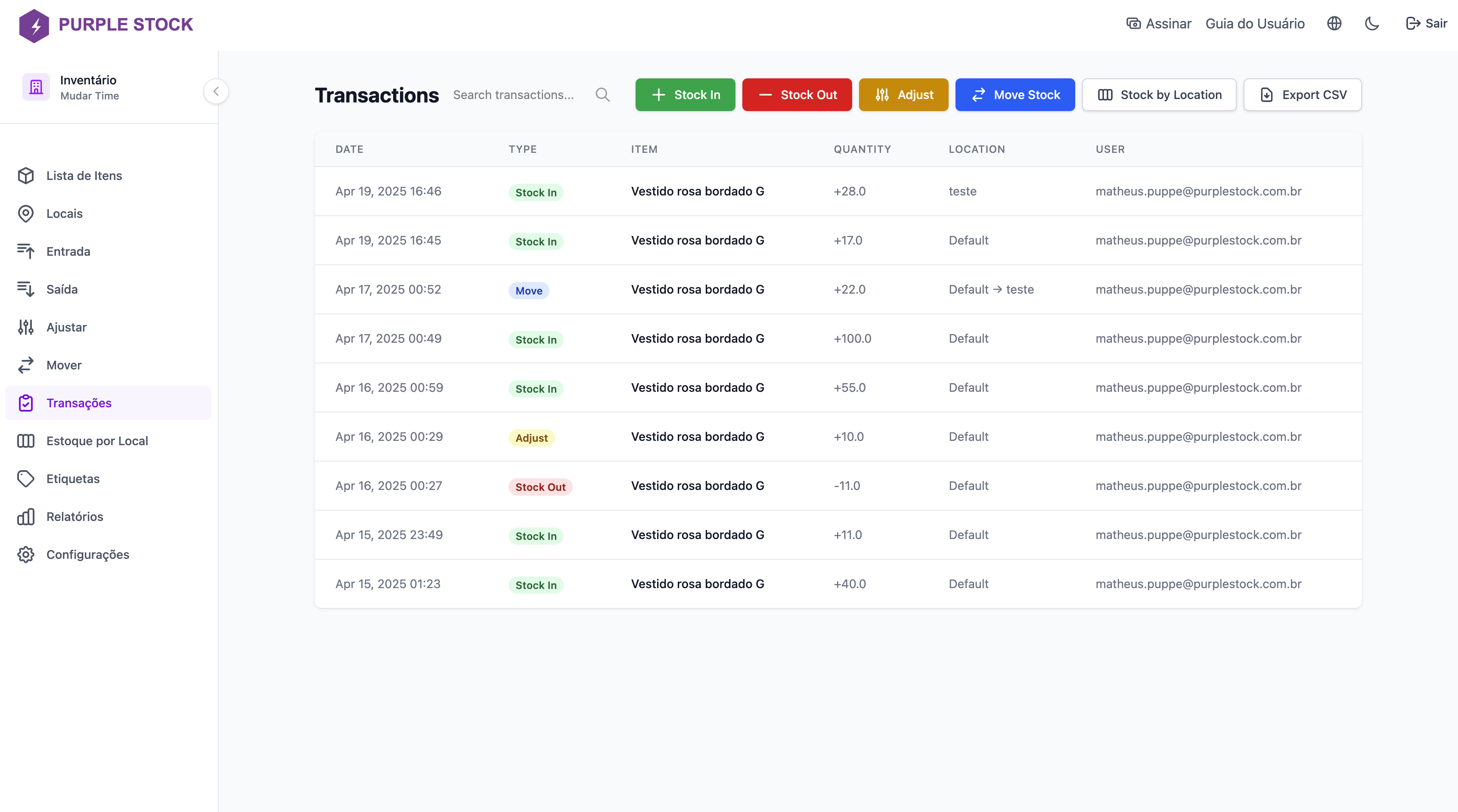This screenshot has width=1458, height=812.
Task: Click the yellow Adjust button
Action: (903, 94)
